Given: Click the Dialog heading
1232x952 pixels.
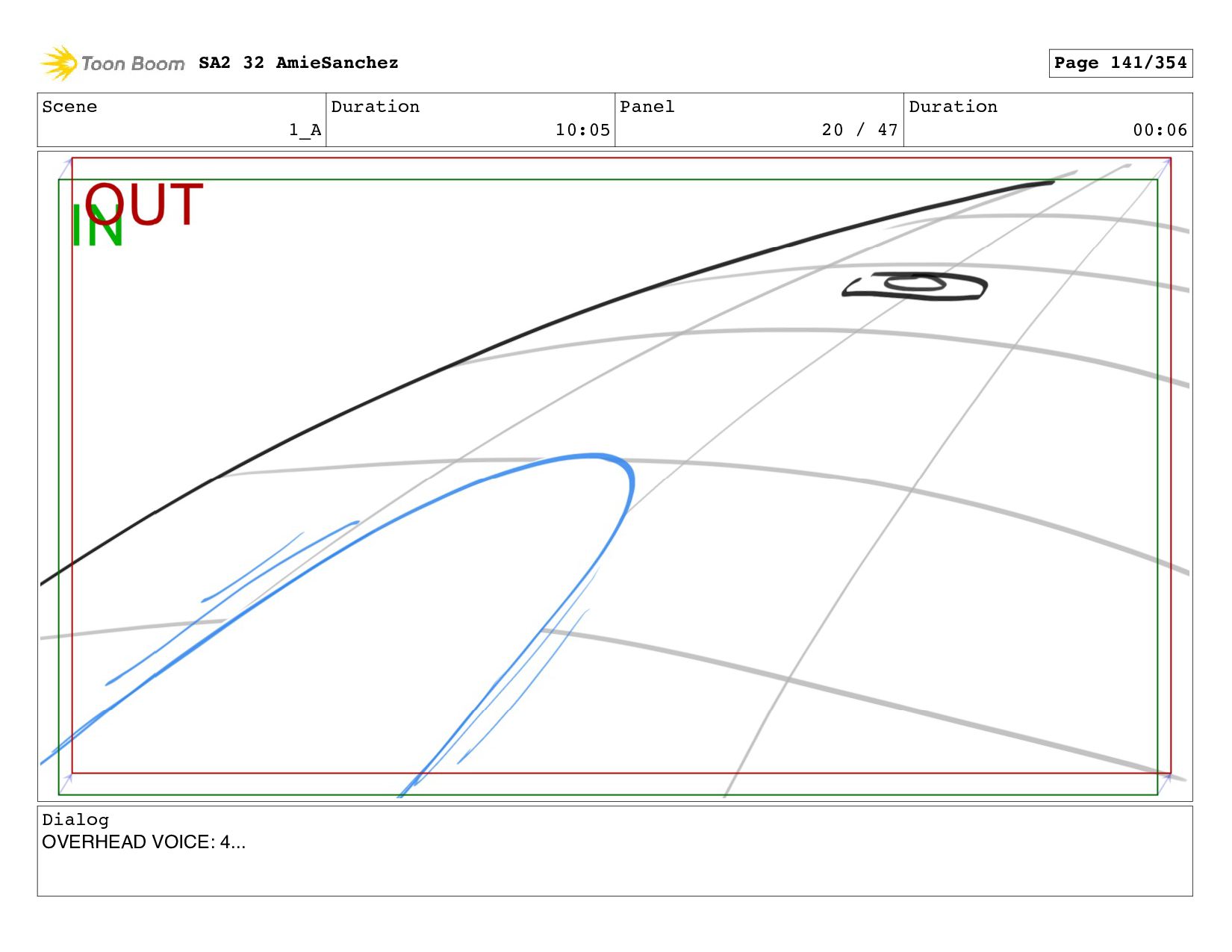Looking at the screenshot, I should tap(75, 820).
